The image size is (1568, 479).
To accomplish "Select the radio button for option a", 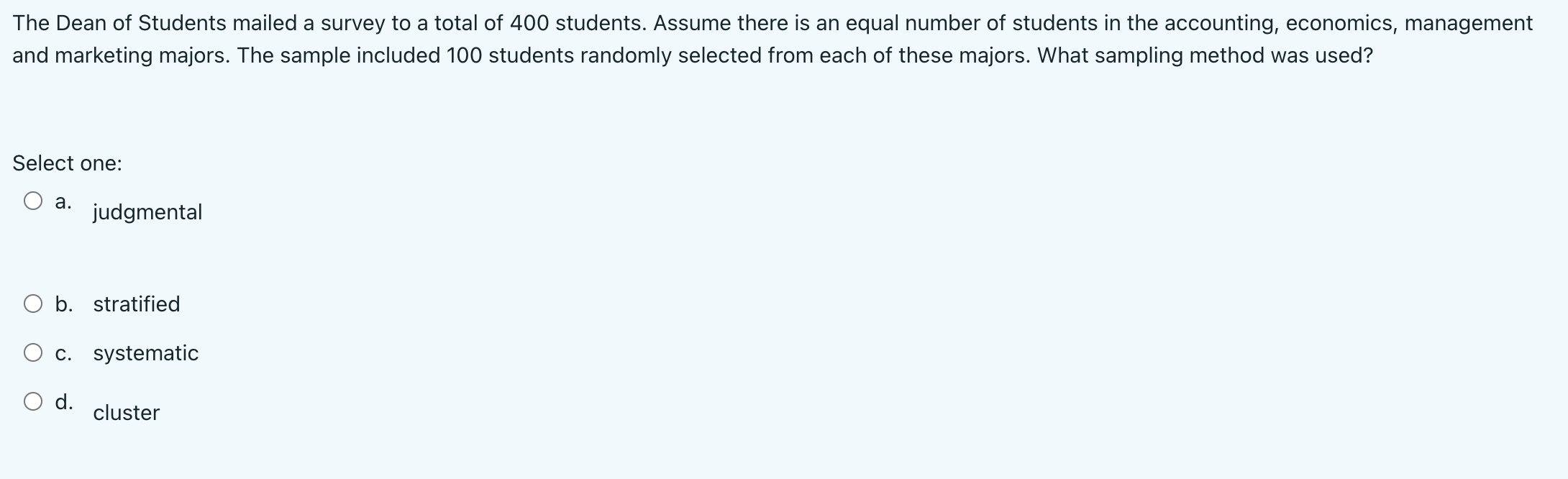I will (x=33, y=201).
